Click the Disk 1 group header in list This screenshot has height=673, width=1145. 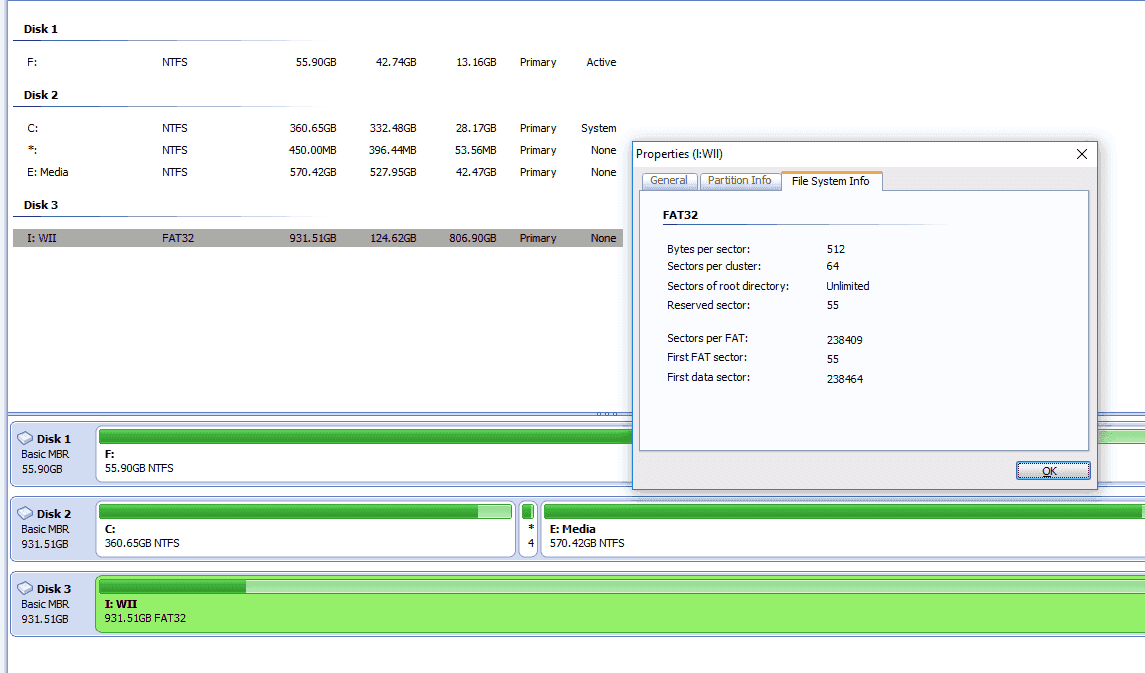[x=41, y=29]
